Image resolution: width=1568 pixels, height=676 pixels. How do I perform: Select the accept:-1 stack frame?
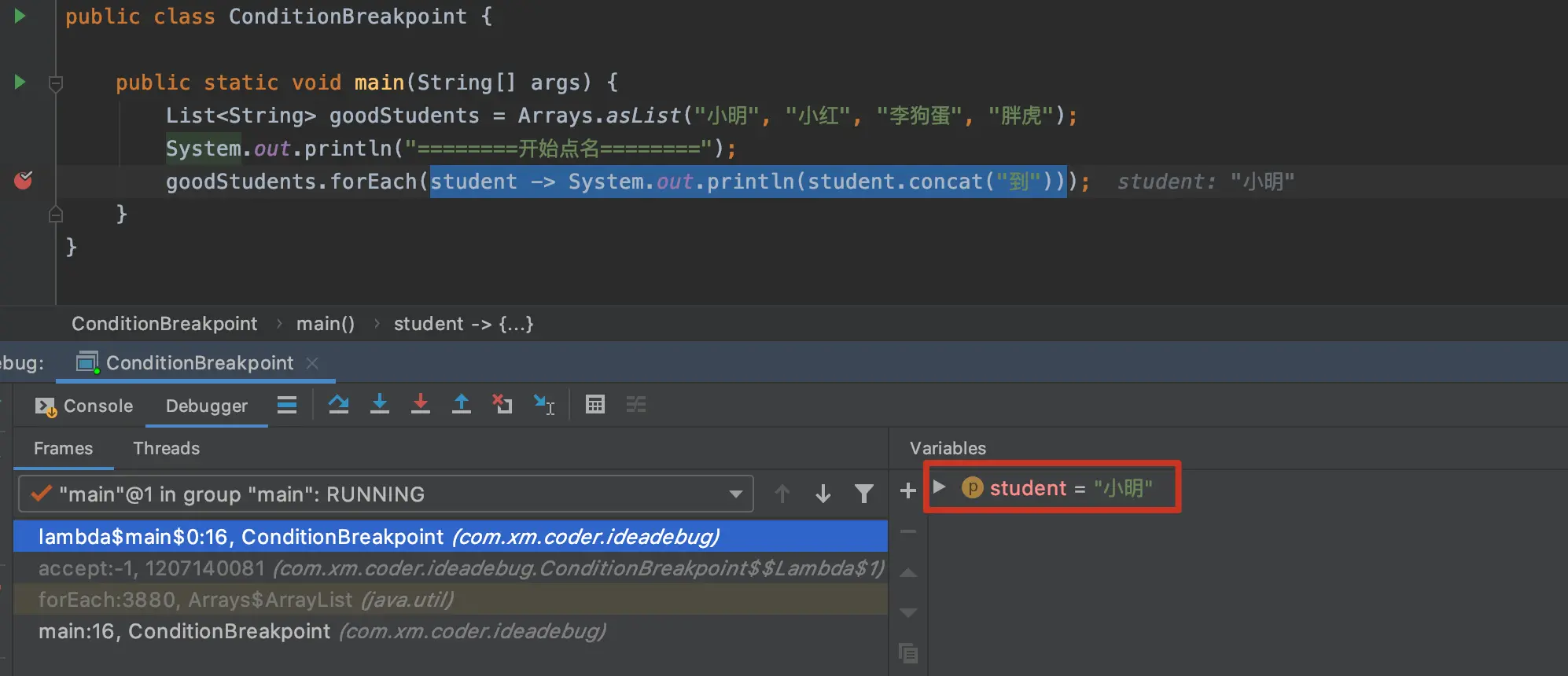coord(451,568)
